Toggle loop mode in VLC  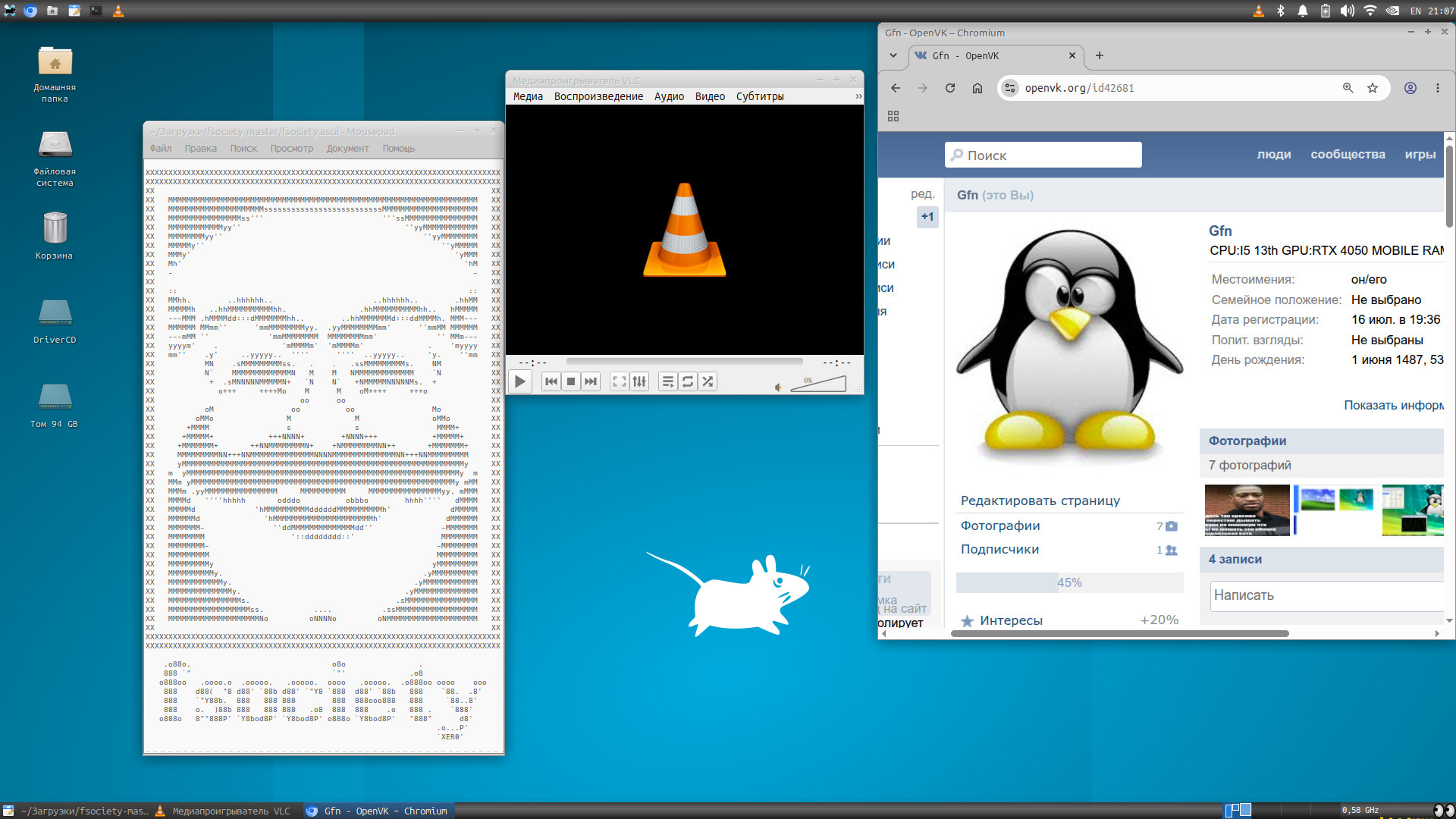pyautogui.click(x=688, y=381)
